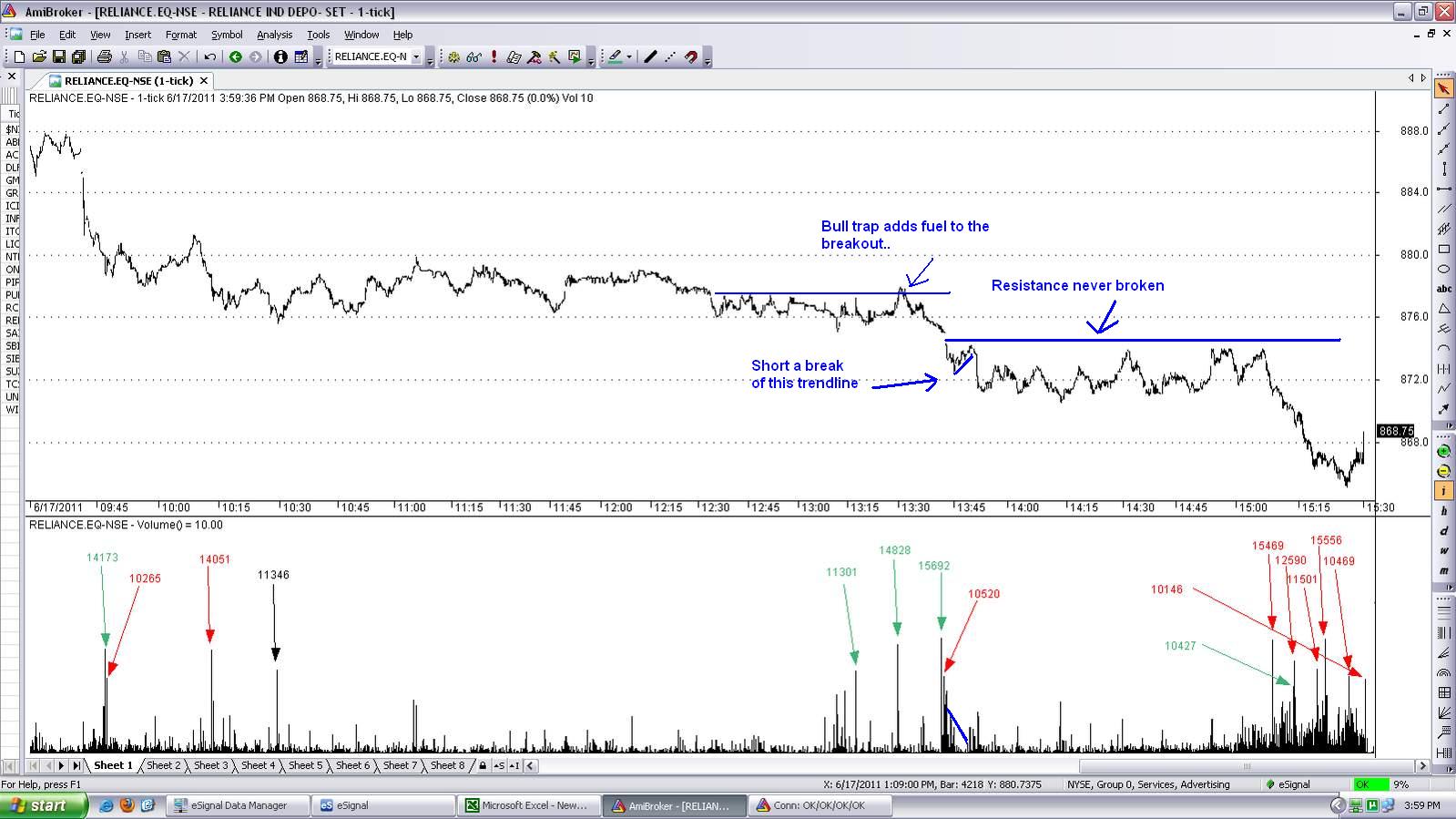Open the Conn: OK/OK/OK/OK taskbar window
This screenshot has width=1456, height=819.
[x=820, y=805]
